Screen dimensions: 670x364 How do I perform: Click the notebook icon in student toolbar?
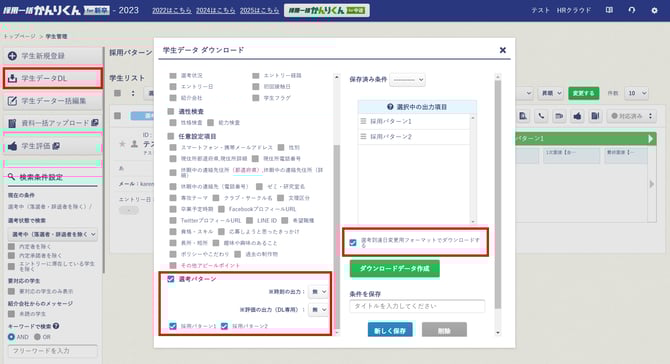pyautogui.click(x=595, y=116)
